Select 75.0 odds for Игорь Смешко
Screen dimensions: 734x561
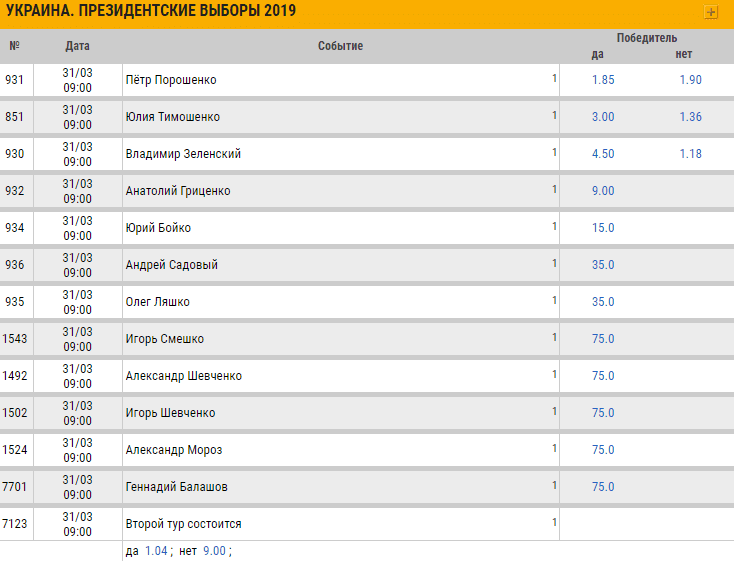(x=603, y=339)
